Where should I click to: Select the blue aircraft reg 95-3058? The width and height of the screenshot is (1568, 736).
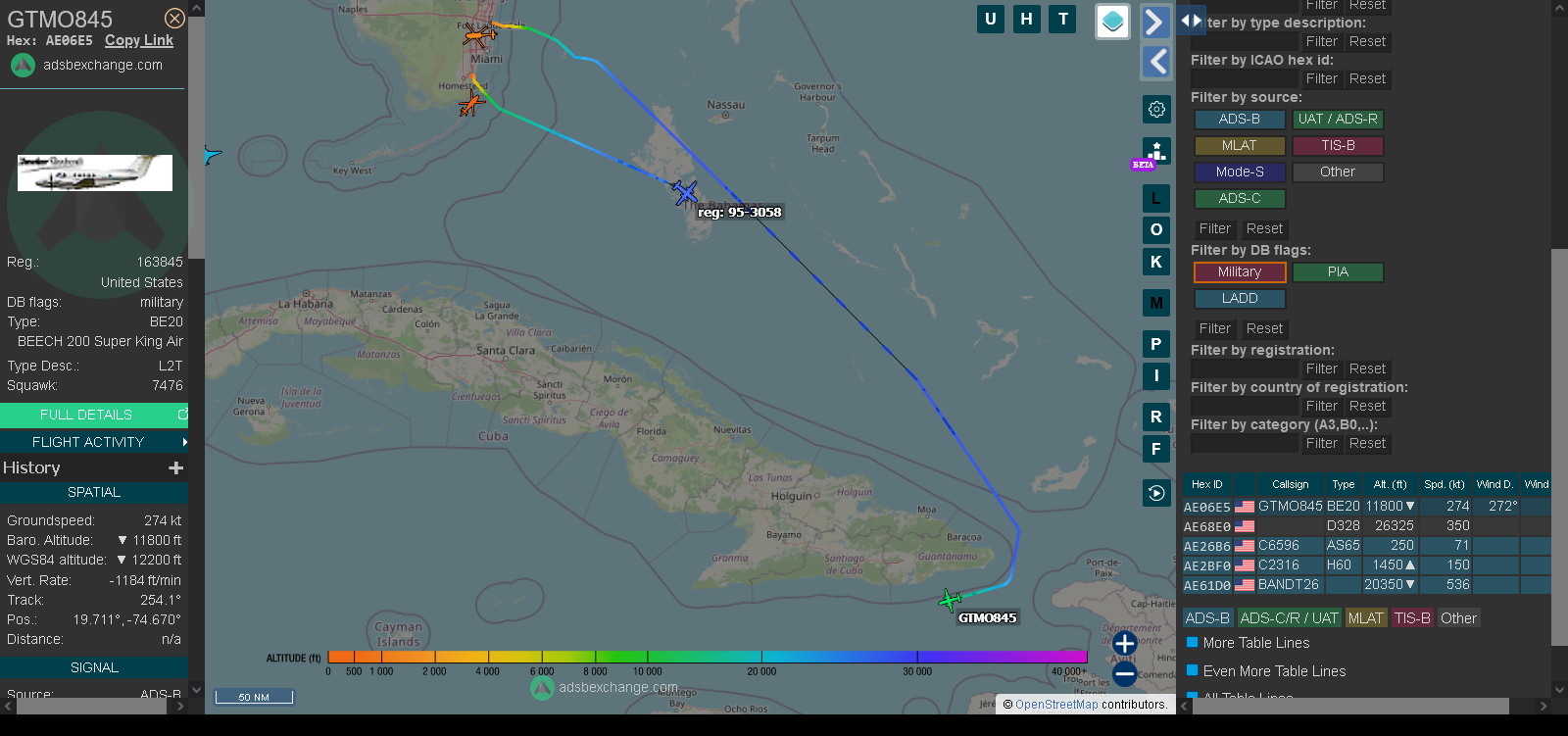click(x=685, y=192)
